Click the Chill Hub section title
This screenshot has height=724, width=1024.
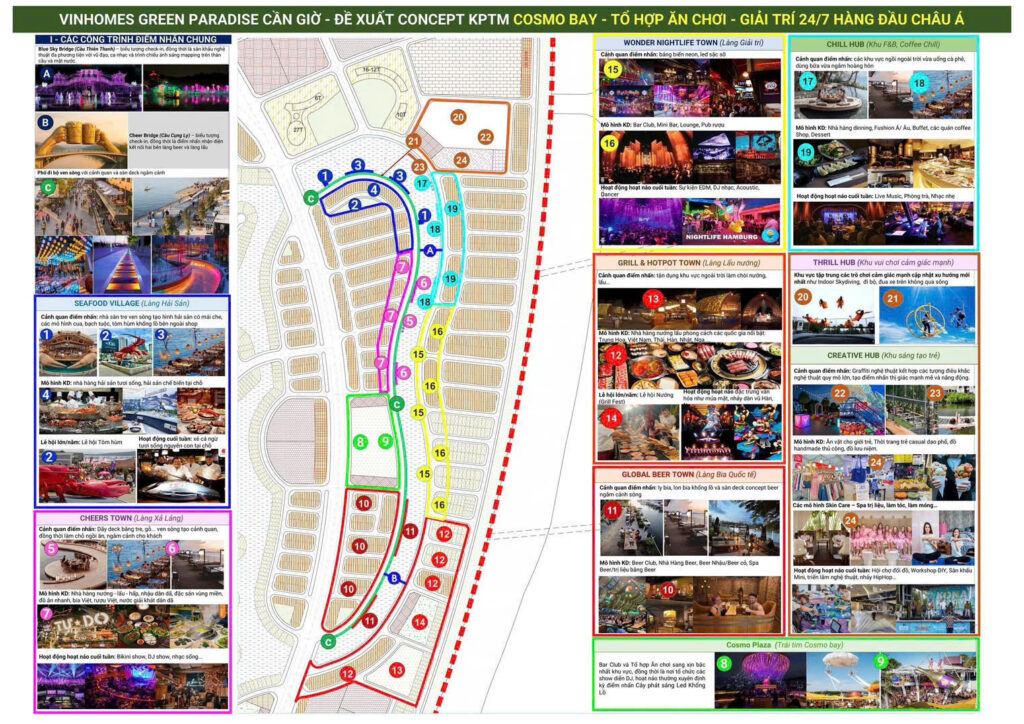883,44
